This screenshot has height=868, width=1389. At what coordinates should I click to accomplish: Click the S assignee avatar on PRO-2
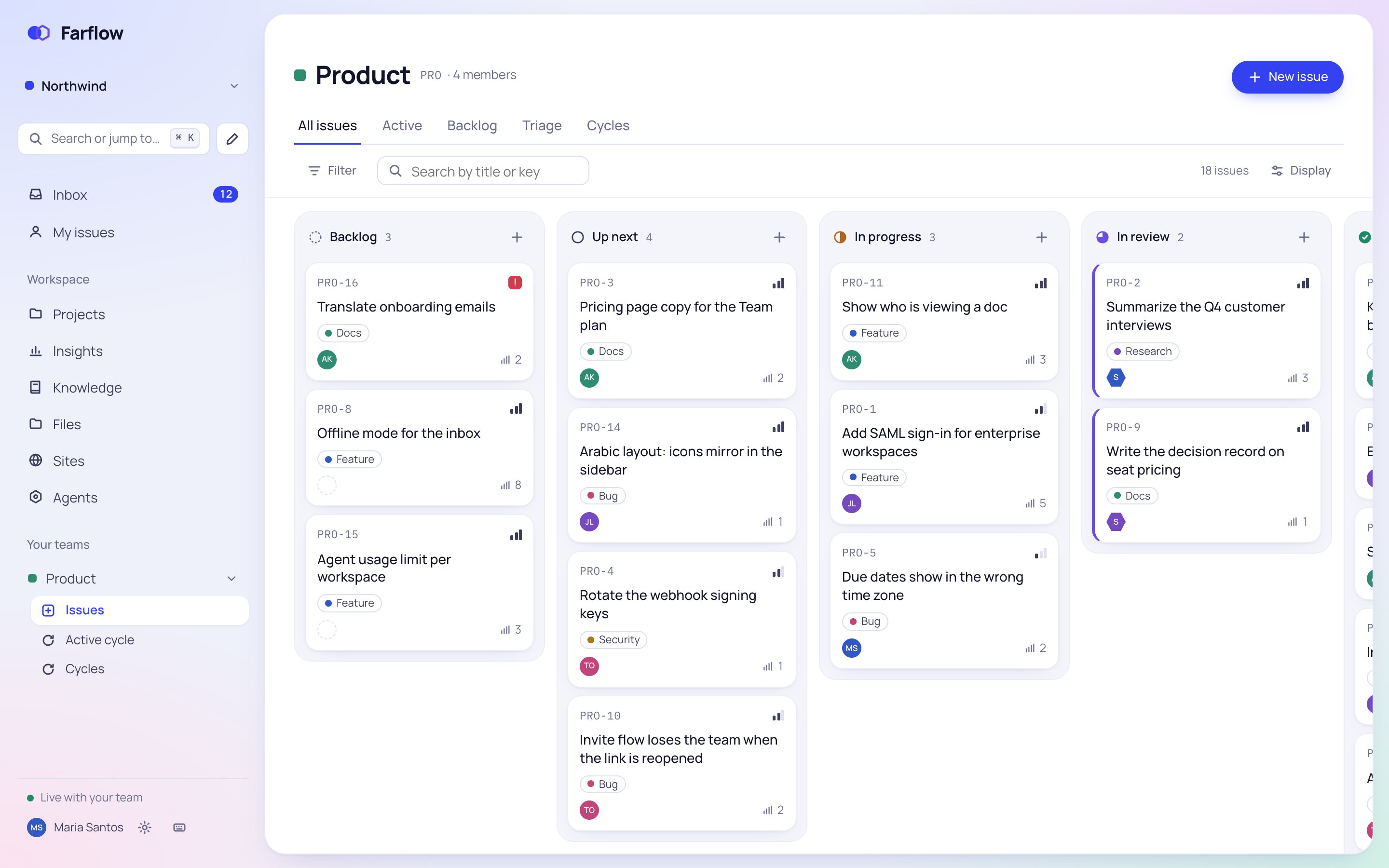click(x=1116, y=378)
